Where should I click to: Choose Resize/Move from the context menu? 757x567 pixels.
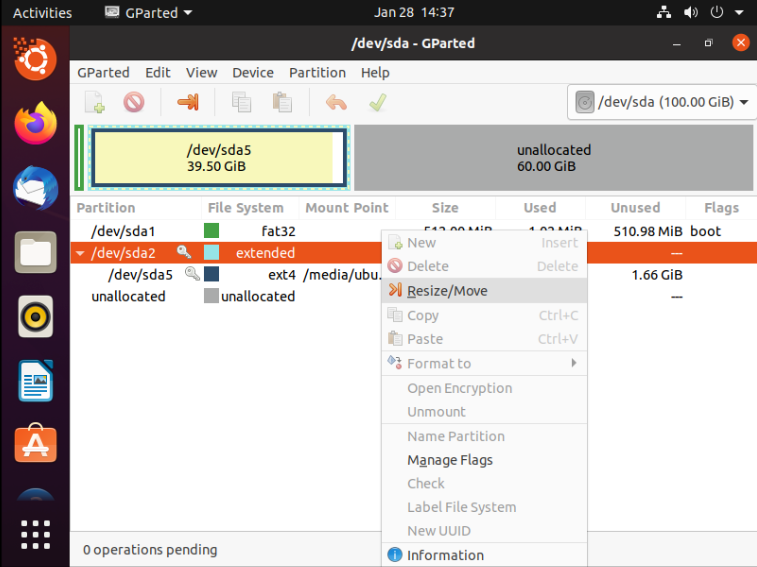coord(484,290)
